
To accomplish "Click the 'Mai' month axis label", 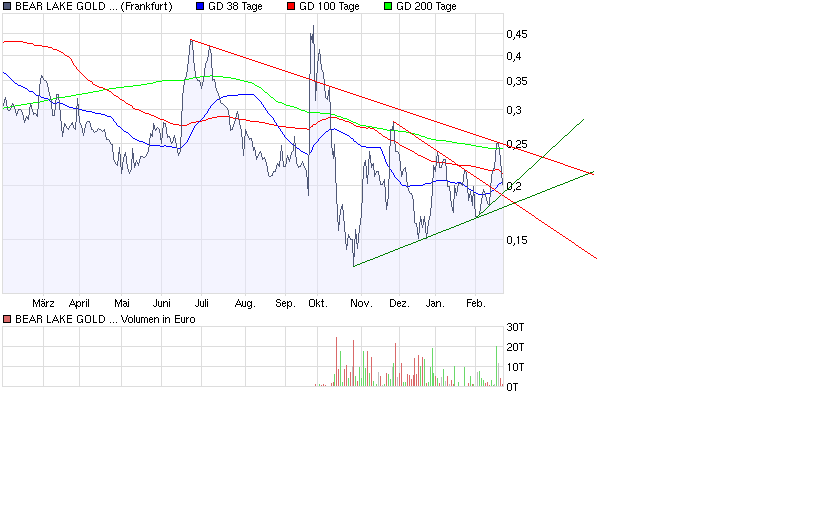I will click(x=122, y=303).
